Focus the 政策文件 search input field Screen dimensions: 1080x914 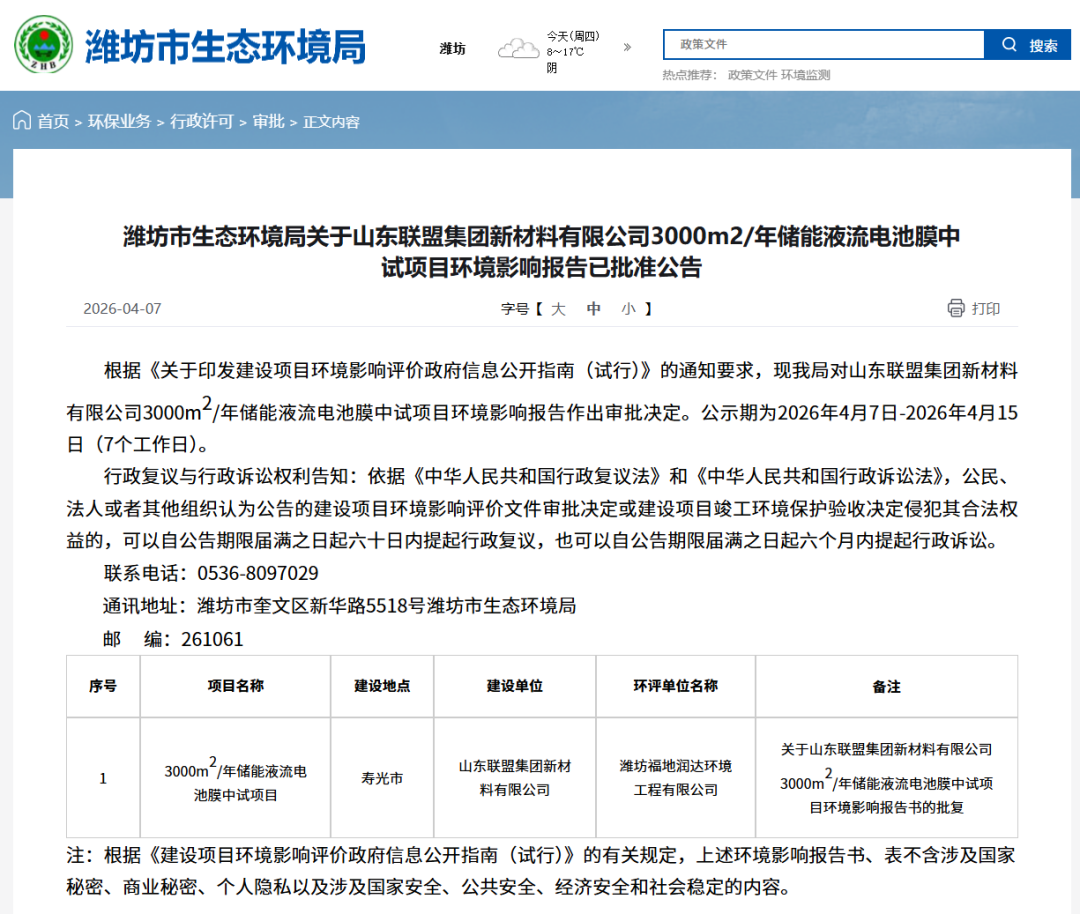click(x=824, y=45)
